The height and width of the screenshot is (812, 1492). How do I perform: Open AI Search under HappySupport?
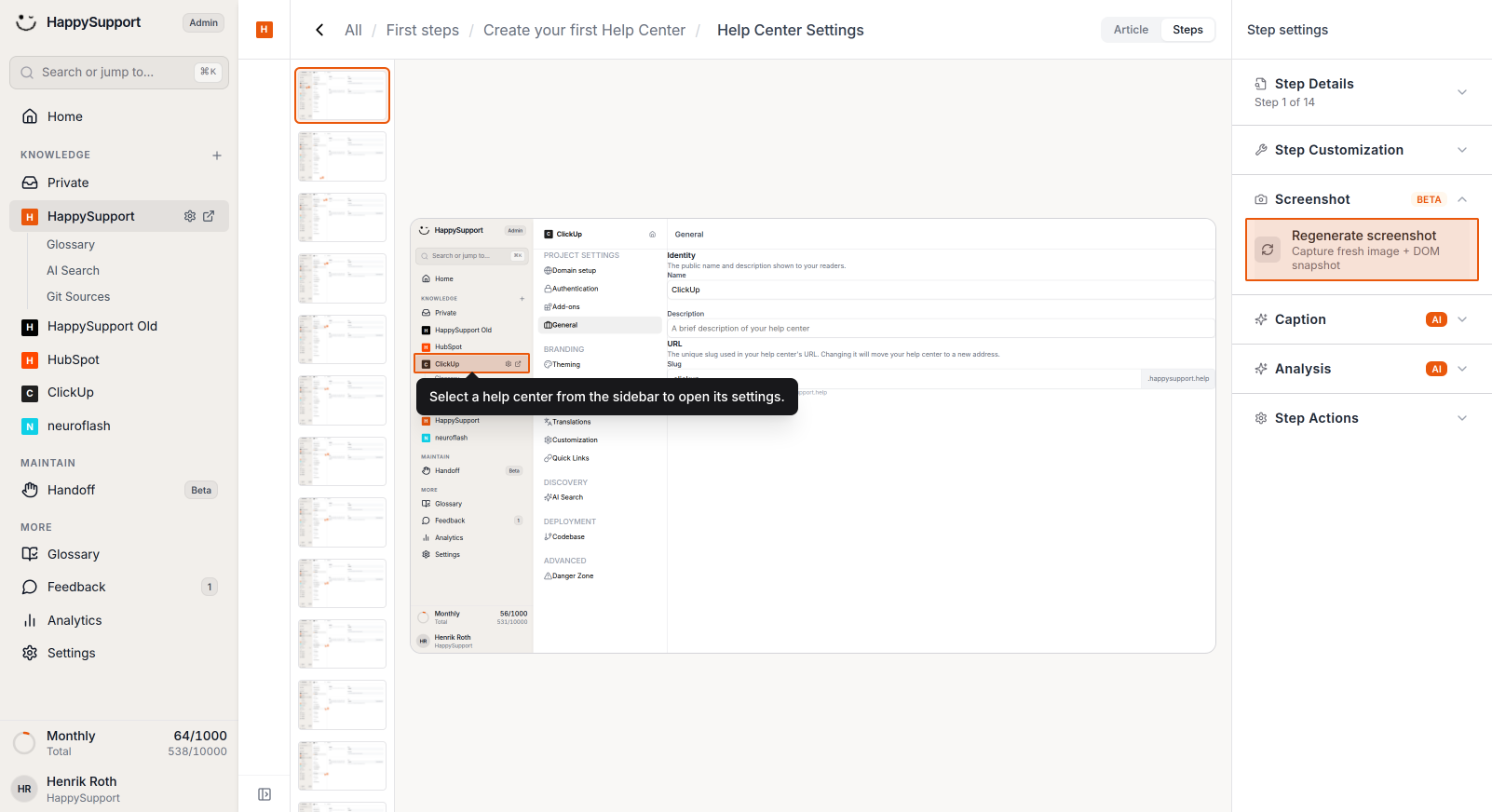coord(73,271)
